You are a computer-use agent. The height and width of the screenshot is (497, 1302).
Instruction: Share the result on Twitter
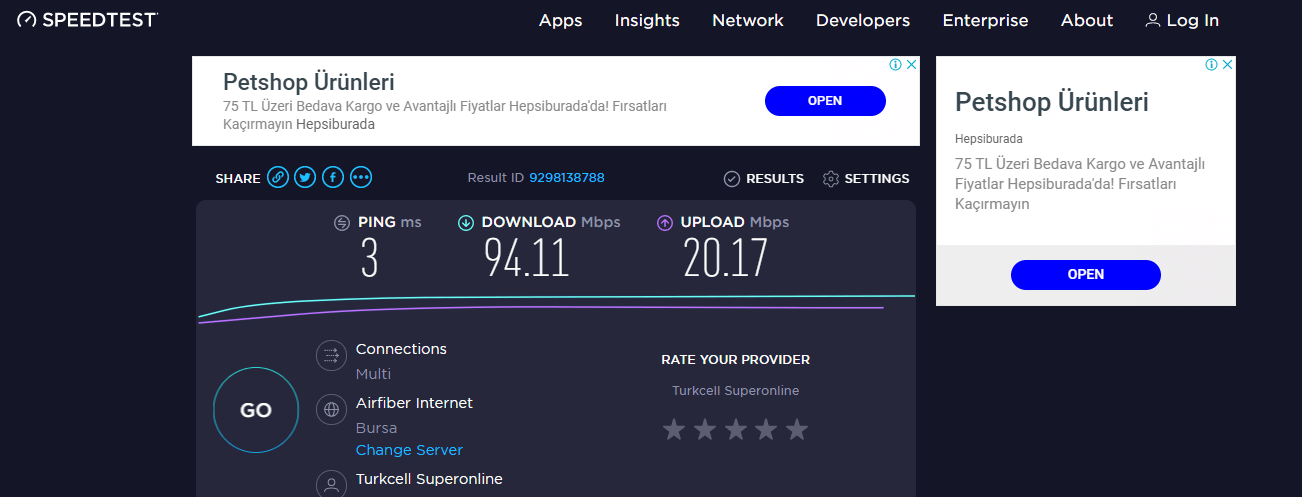pos(305,178)
